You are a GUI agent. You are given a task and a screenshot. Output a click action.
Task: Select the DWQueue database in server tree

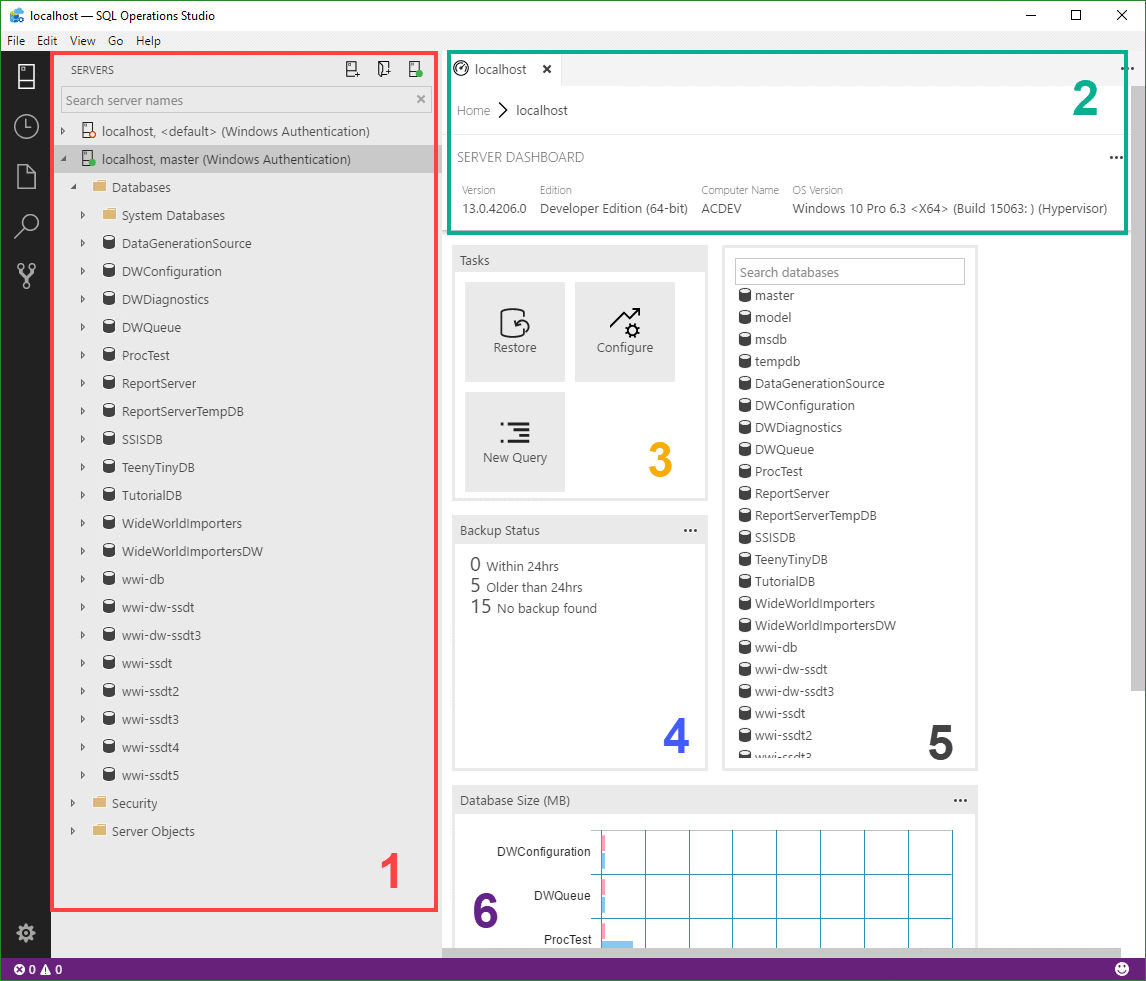[151, 327]
